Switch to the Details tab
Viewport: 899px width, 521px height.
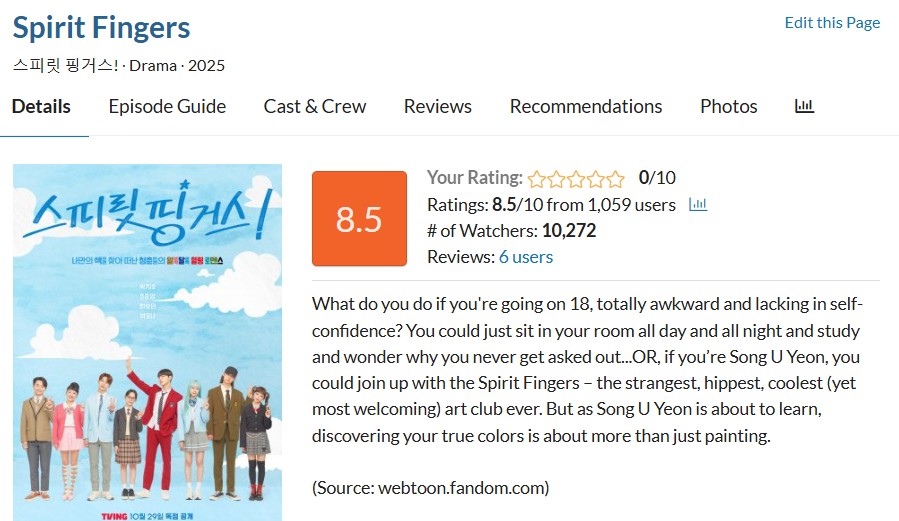click(x=41, y=106)
